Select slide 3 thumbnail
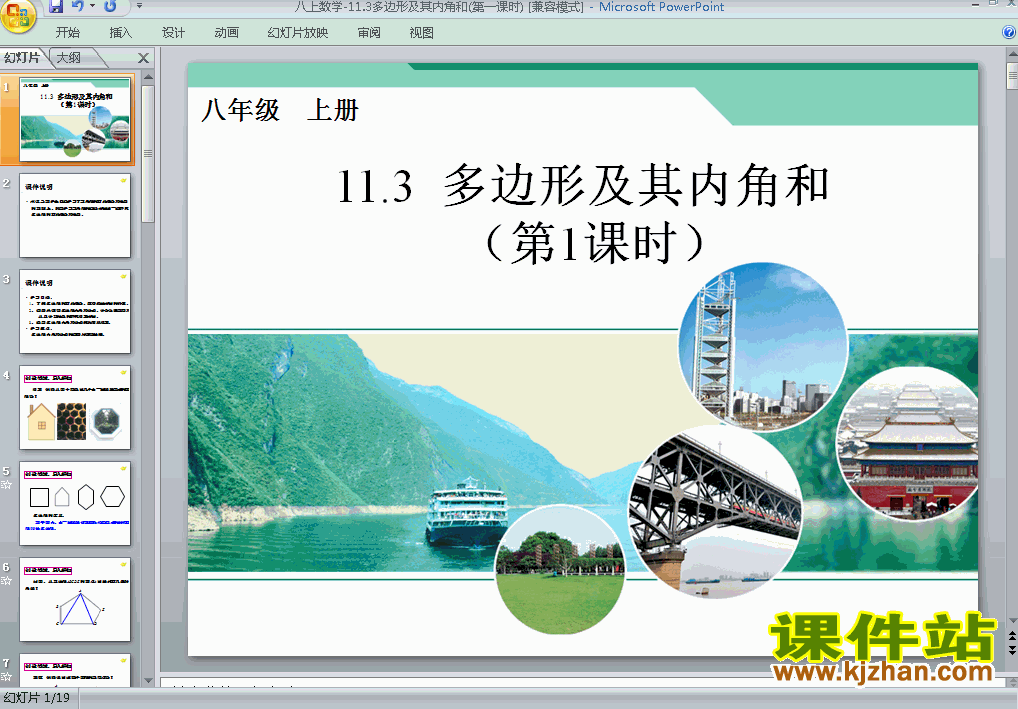 click(x=75, y=312)
